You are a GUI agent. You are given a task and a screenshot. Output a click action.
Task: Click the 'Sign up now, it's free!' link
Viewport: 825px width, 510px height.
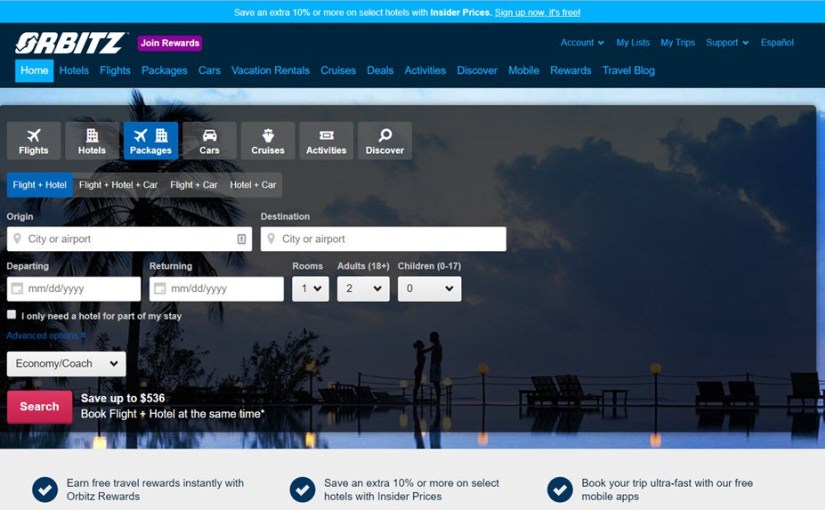pos(537,13)
